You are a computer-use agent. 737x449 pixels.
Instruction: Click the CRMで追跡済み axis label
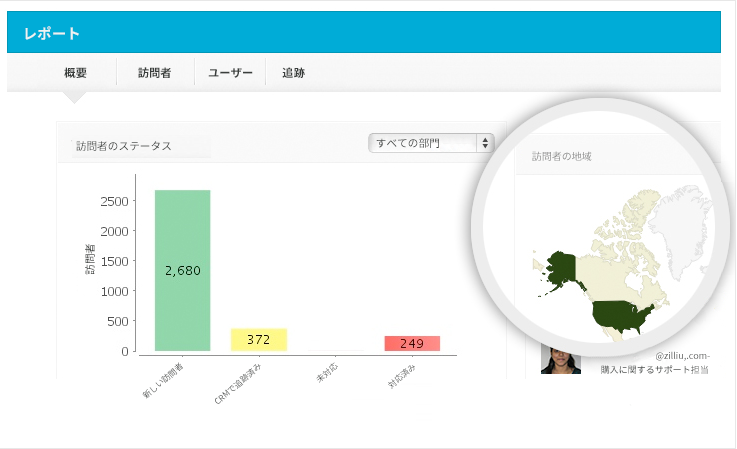[x=237, y=384]
